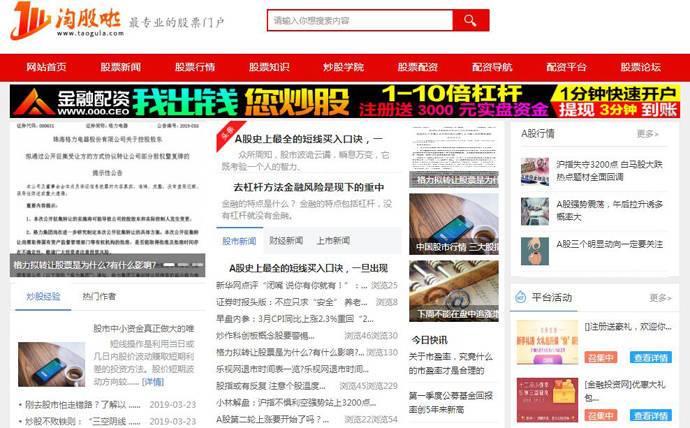Click the [详情] link in the article summary
Image resolution: width=690 pixels, height=428 pixels.
[153, 382]
